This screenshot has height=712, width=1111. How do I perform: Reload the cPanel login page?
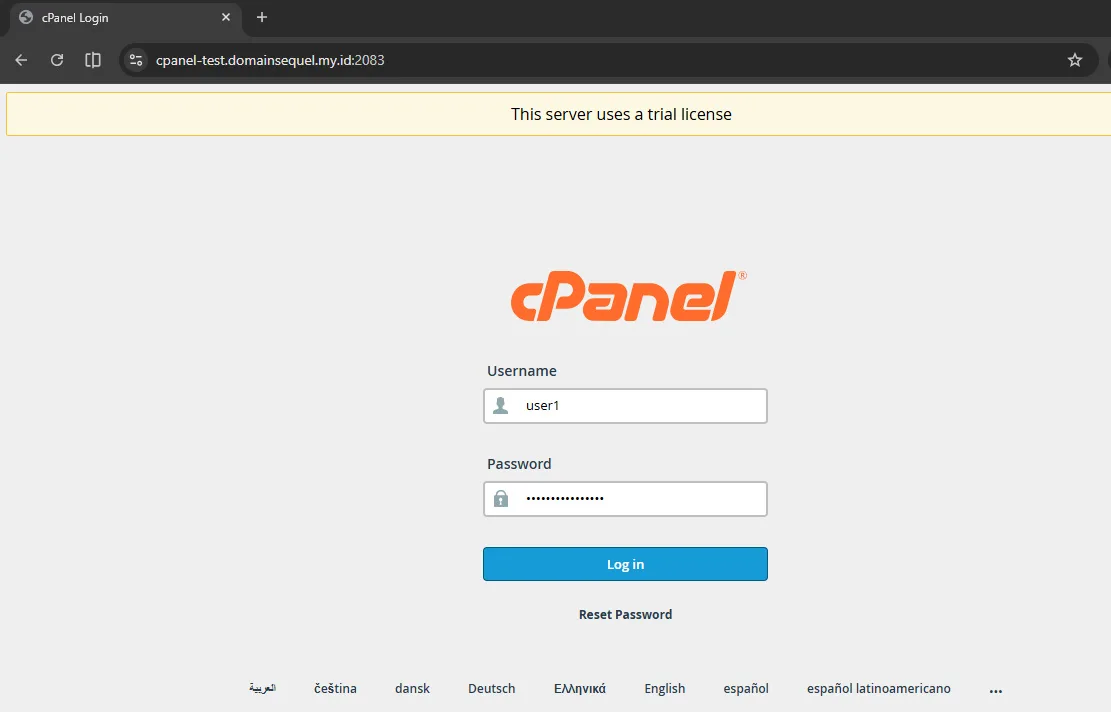pos(57,60)
